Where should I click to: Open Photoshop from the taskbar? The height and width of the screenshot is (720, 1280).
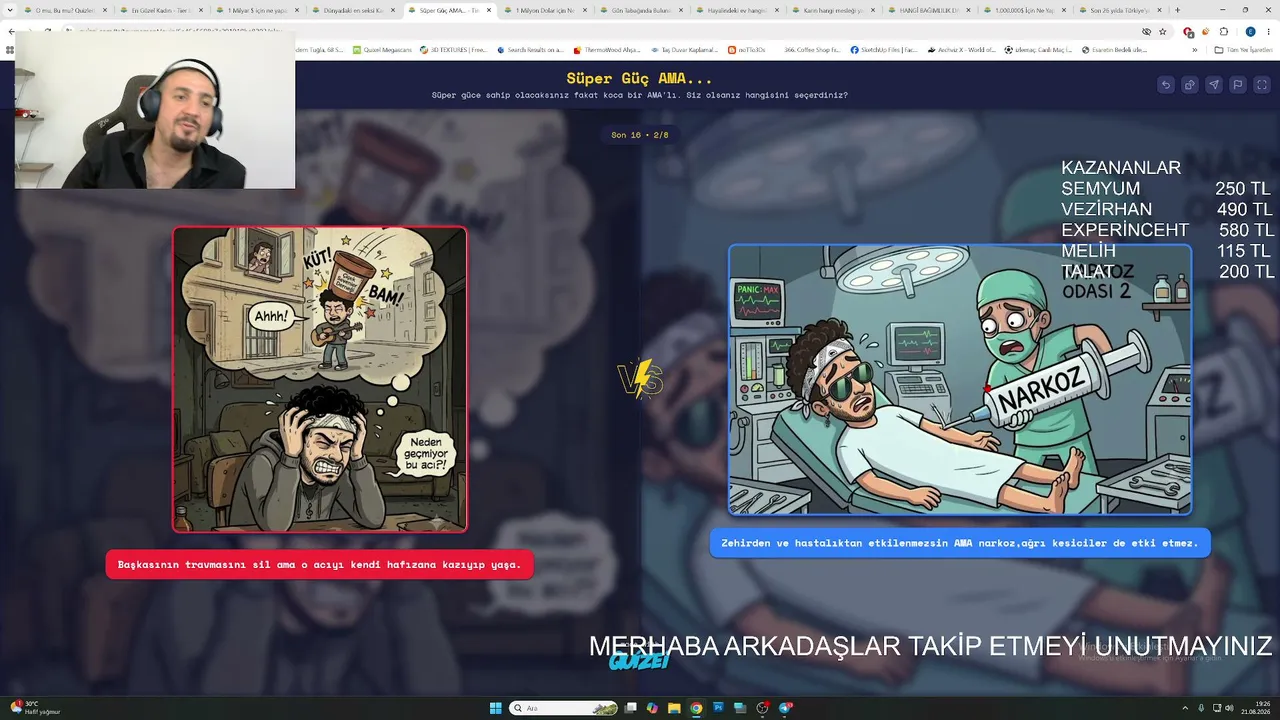click(x=718, y=708)
